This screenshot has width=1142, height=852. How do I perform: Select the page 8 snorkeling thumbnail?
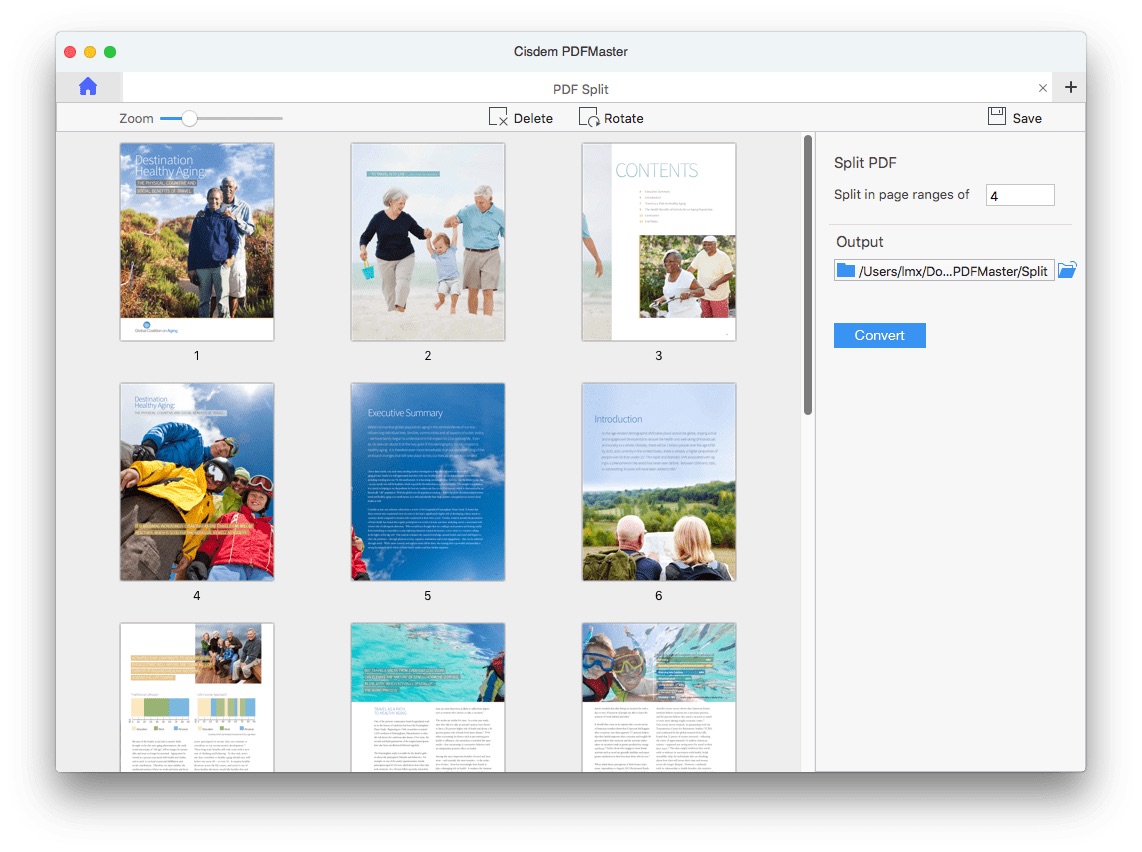tap(427, 696)
